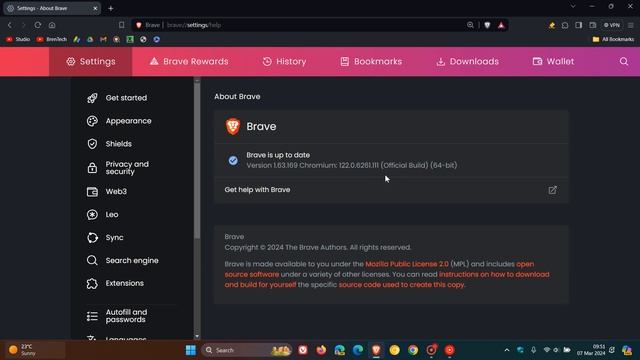The width and height of the screenshot is (640, 360).
Task: Open Firefox from the taskbar
Action: pyautogui.click(x=321, y=350)
